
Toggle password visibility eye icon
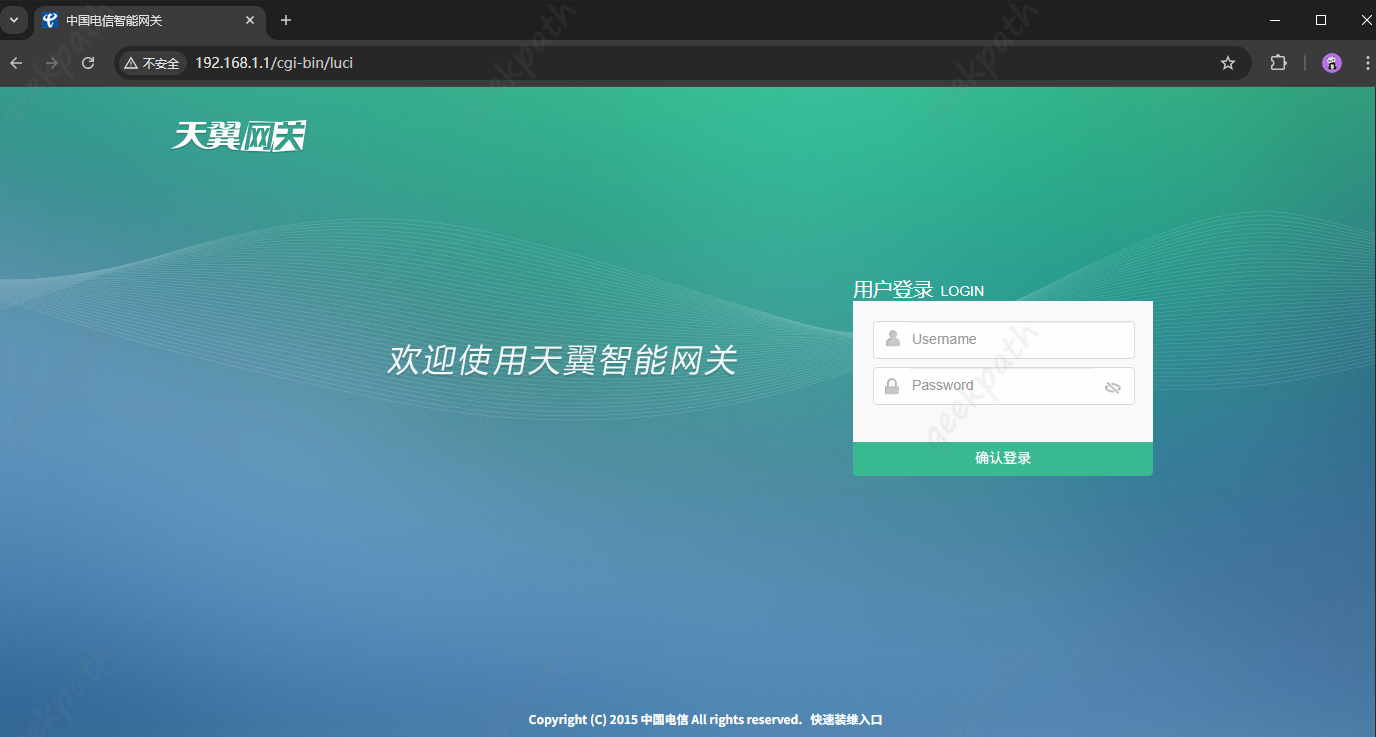(1113, 388)
